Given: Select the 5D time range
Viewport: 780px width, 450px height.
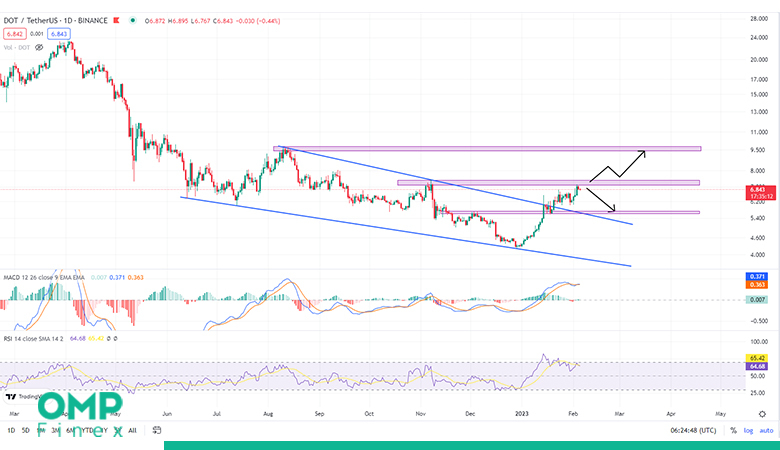Looking at the screenshot, I should tap(25, 431).
